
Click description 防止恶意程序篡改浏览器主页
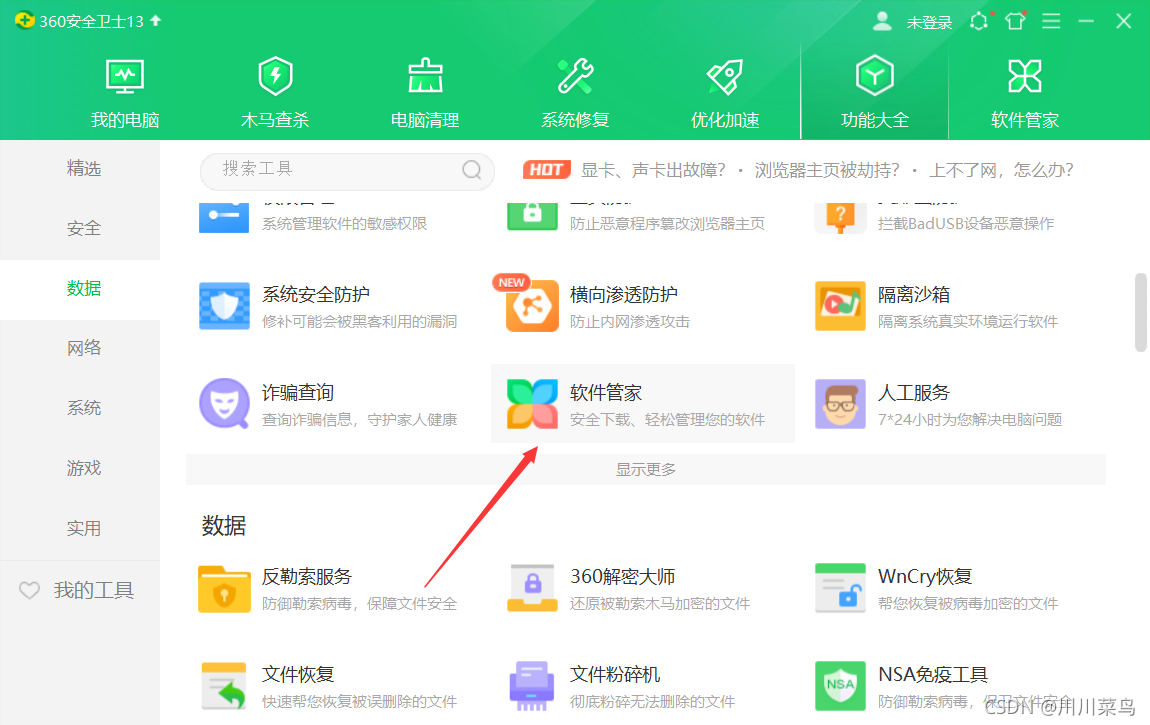tap(667, 224)
